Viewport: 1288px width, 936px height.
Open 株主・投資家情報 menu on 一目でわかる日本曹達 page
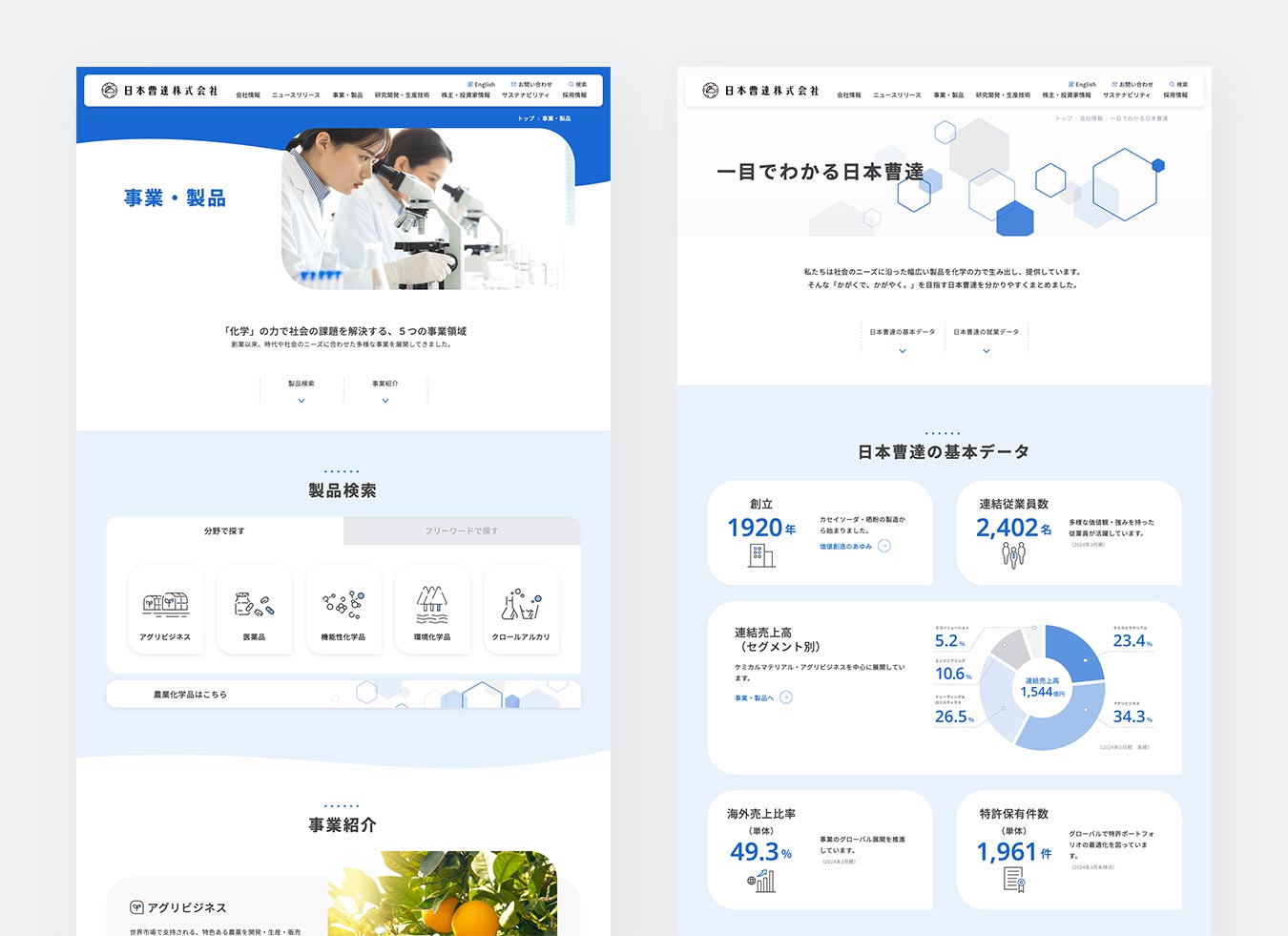pyautogui.click(x=1067, y=95)
